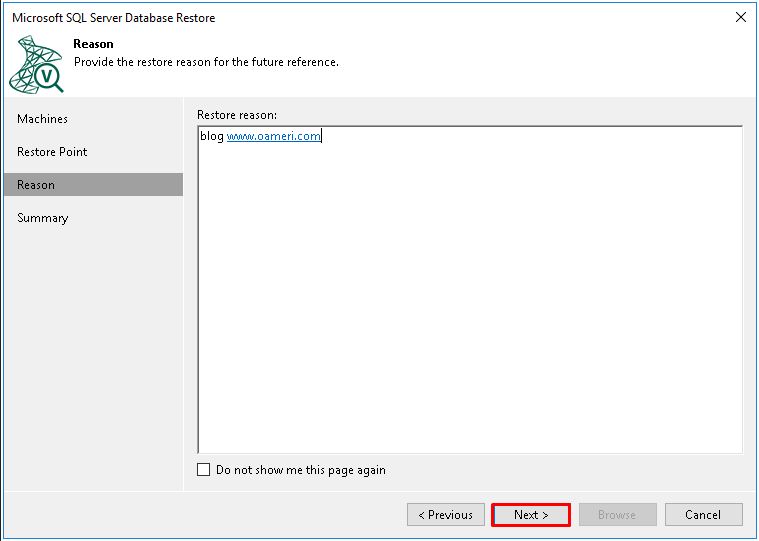Click the 'Provide the restore reason' description text
The height and width of the screenshot is (541, 759).
click(206, 62)
